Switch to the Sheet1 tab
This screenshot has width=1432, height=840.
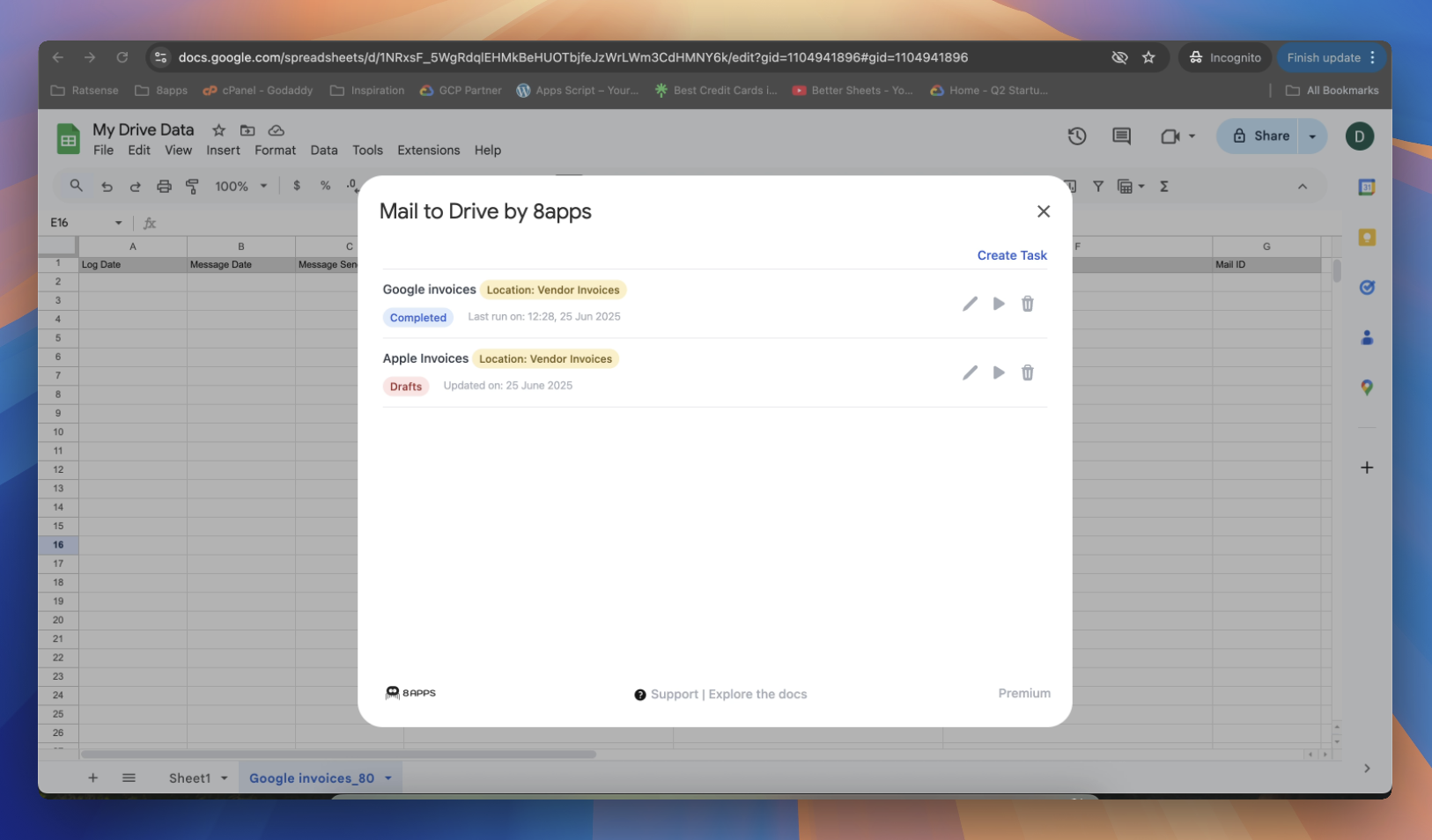point(189,778)
